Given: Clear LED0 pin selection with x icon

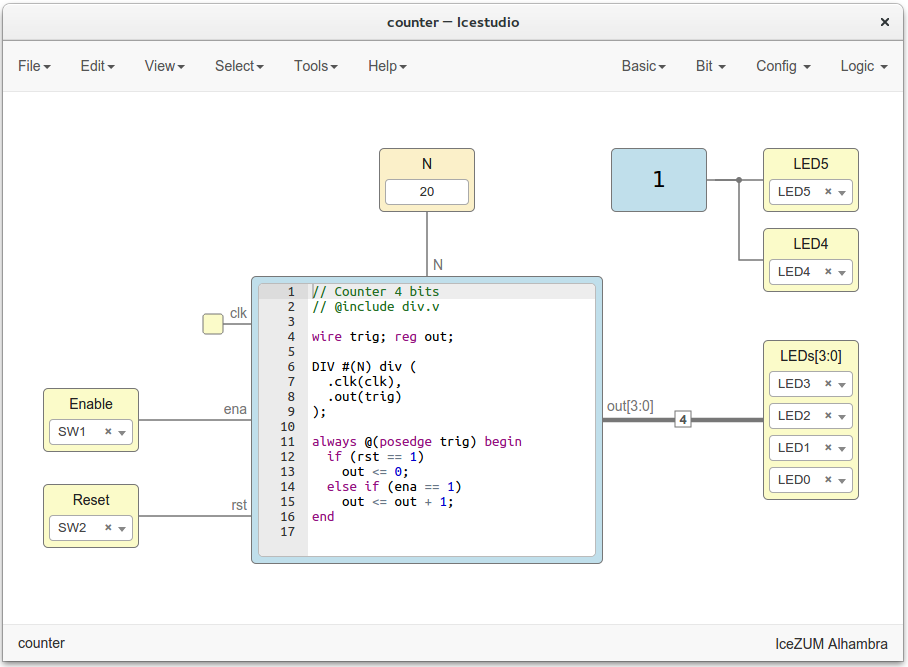Looking at the screenshot, I should (828, 479).
